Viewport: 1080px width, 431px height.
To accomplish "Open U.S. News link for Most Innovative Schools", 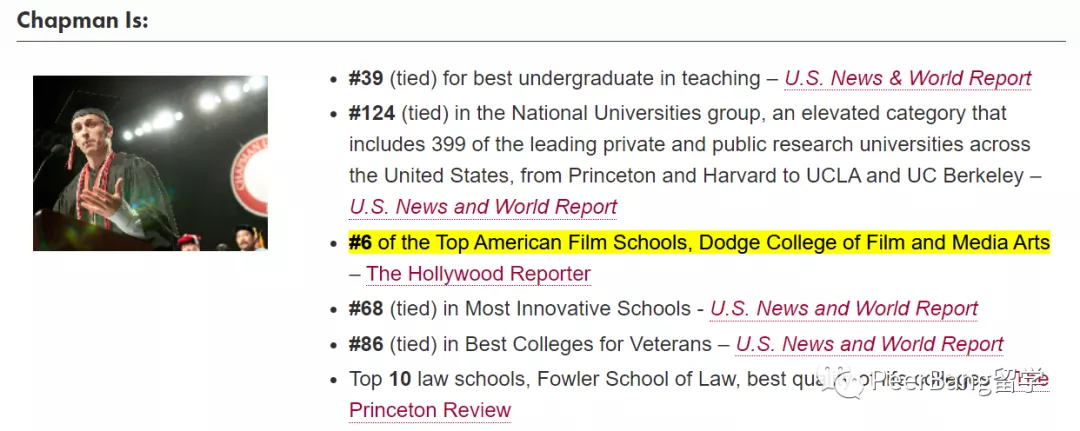I will pos(843,309).
